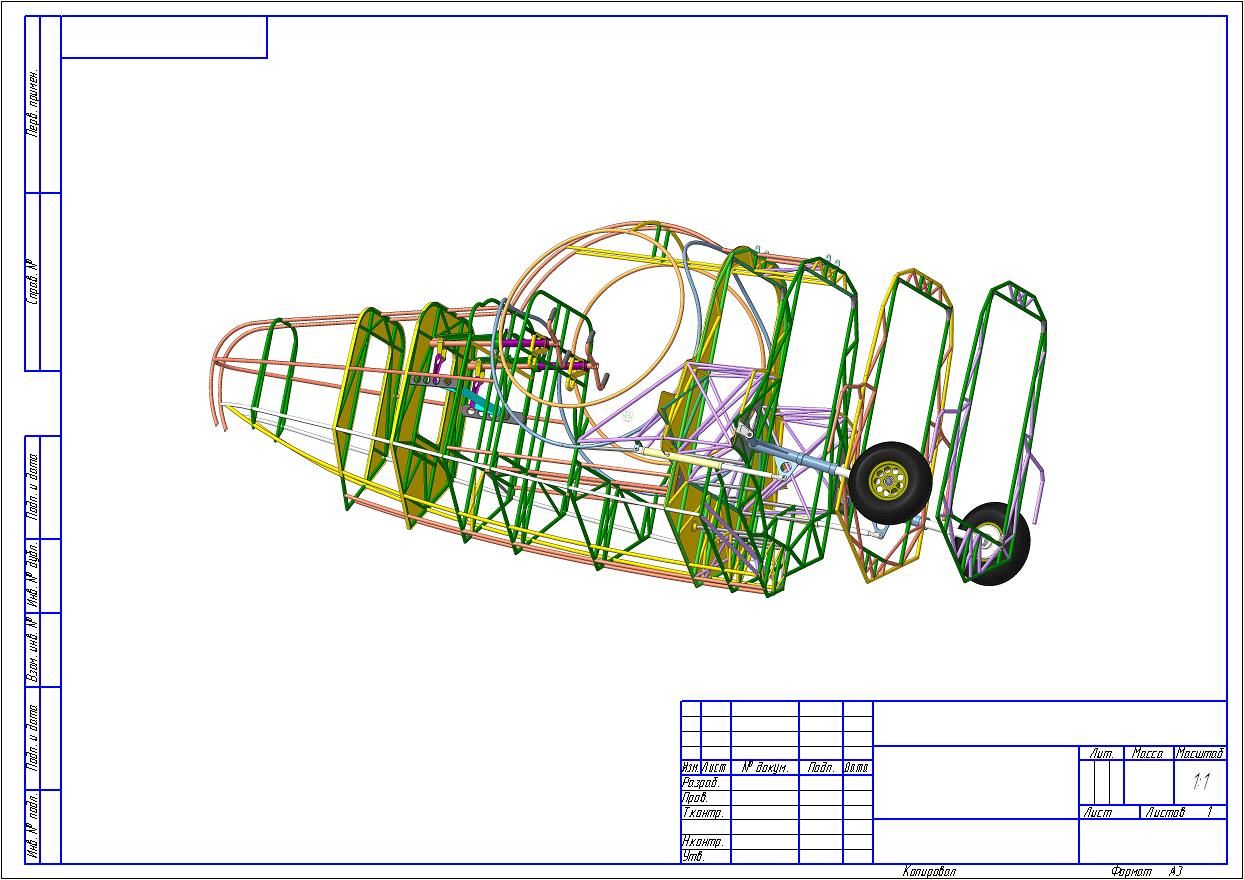Image resolution: width=1244 pixels, height=880 pixels.
Task: Select the Инв. № дубл. side cell
Action: pos(32,576)
